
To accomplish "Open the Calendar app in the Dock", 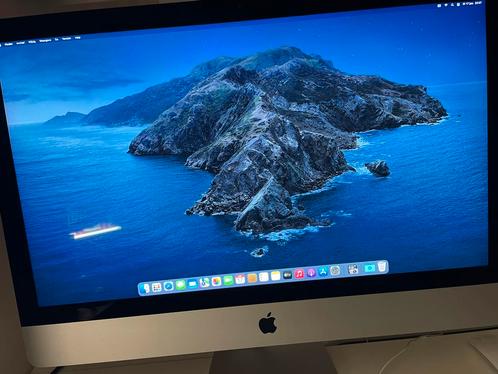I will 240,279.
